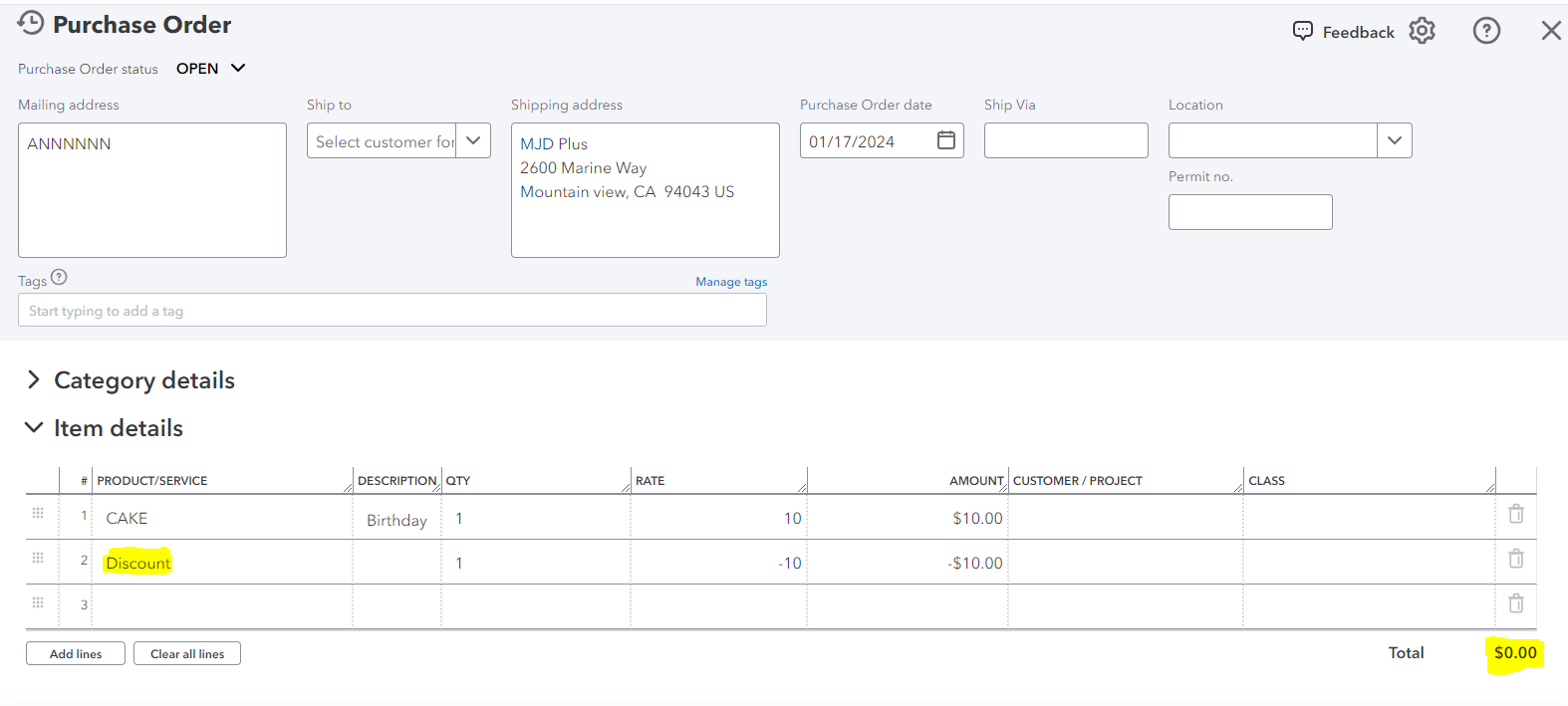The height and width of the screenshot is (706, 1568).
Task: Click the Class cell of Discount row
Action: coord(1370,563)
